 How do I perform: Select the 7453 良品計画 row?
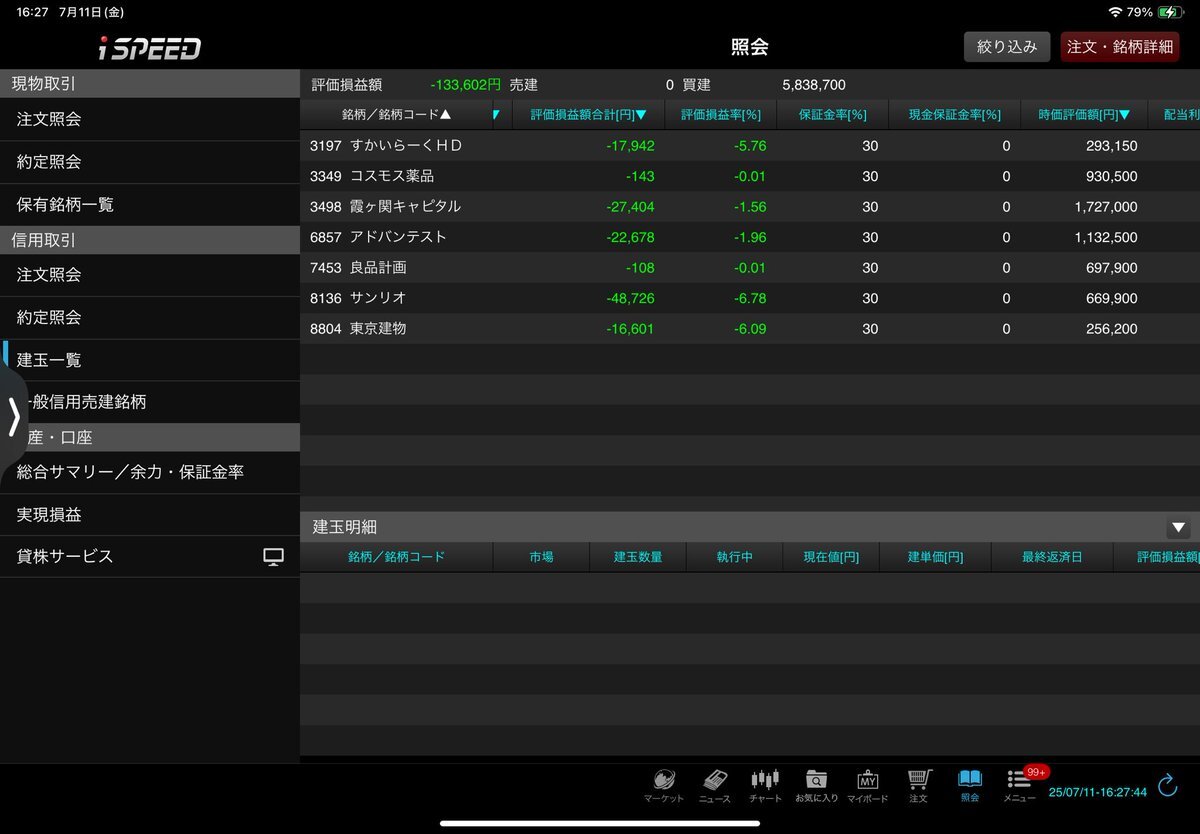tap(750, 268)
